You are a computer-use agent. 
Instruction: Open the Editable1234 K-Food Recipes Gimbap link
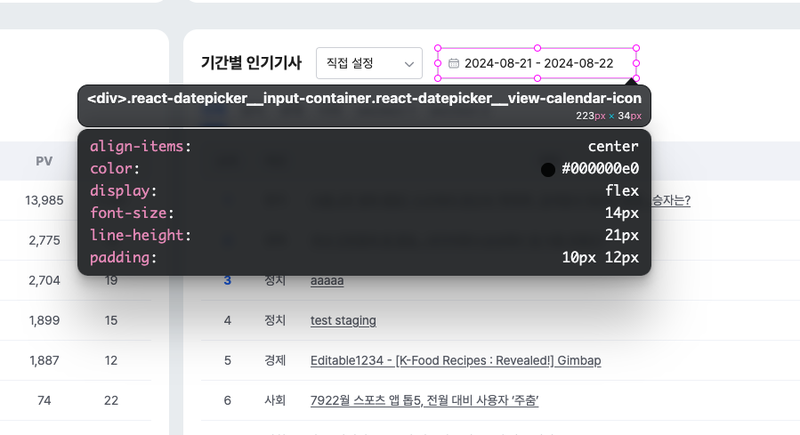pos(456,361)
